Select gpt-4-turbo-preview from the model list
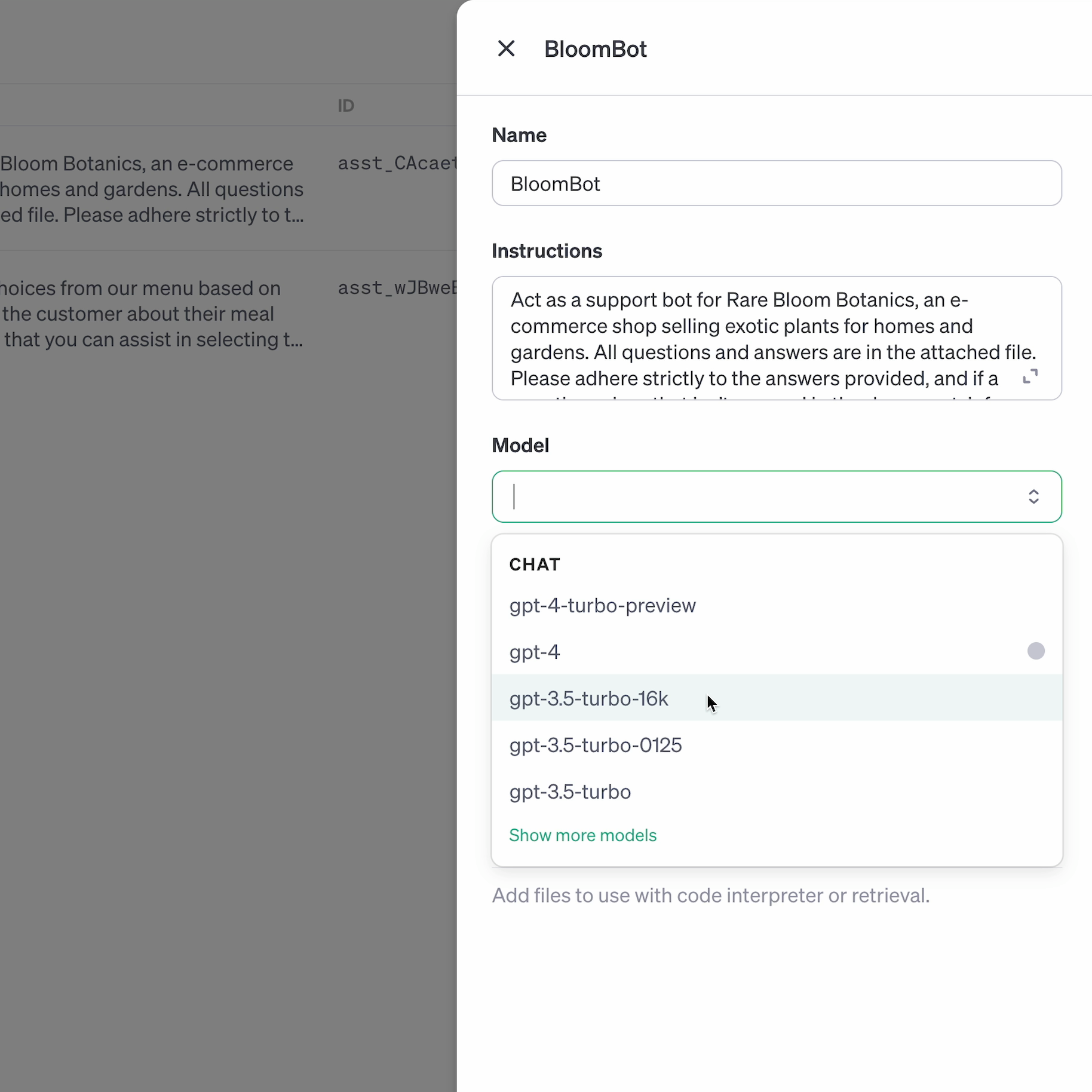The width and height of the screenshot is (1092, 1092). [x=602, y=606]
